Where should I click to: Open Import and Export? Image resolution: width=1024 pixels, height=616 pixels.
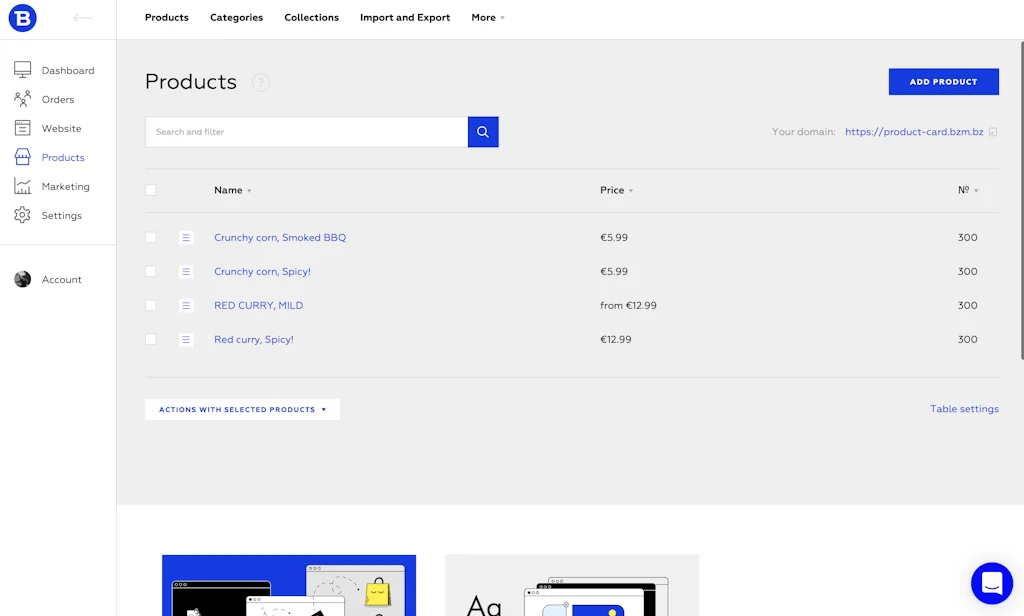coord(405,17)
